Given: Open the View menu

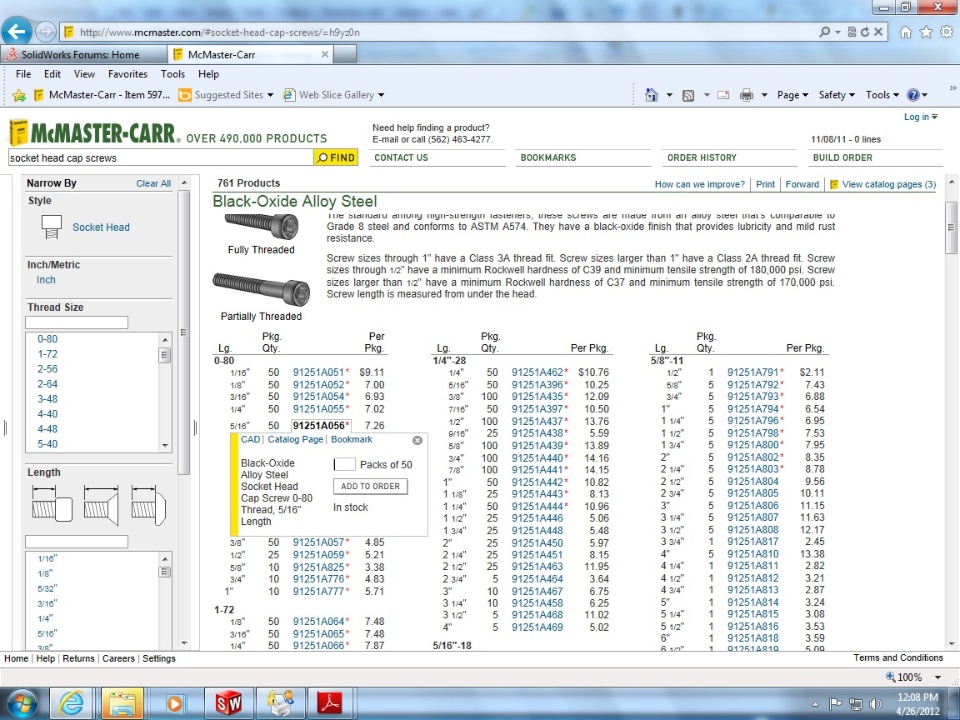Looking at the screenshot, I should click(x=84, y=74).
